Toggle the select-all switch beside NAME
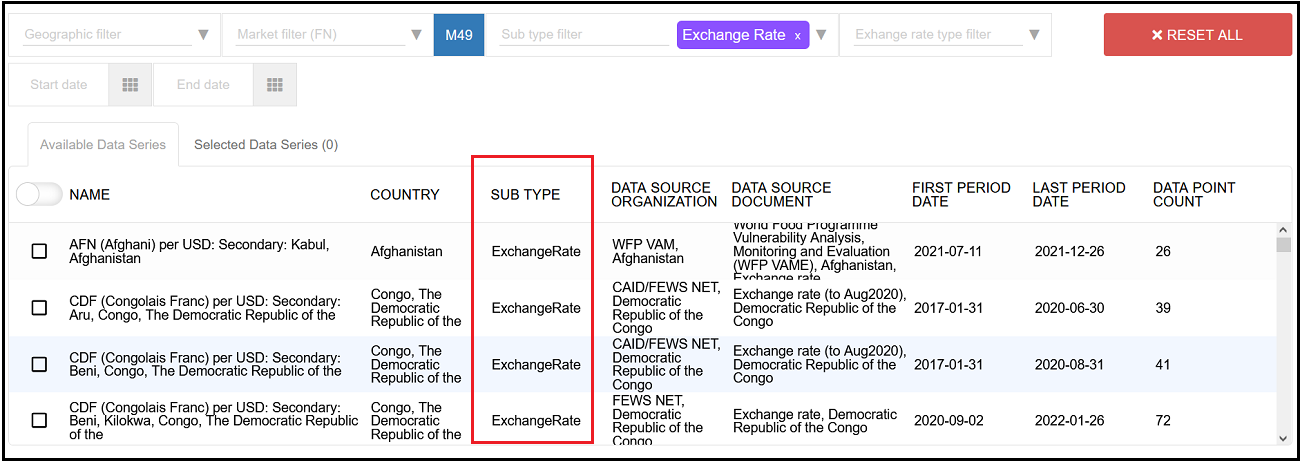Viewport: 1300px width, 462px height. coord(39,194)
